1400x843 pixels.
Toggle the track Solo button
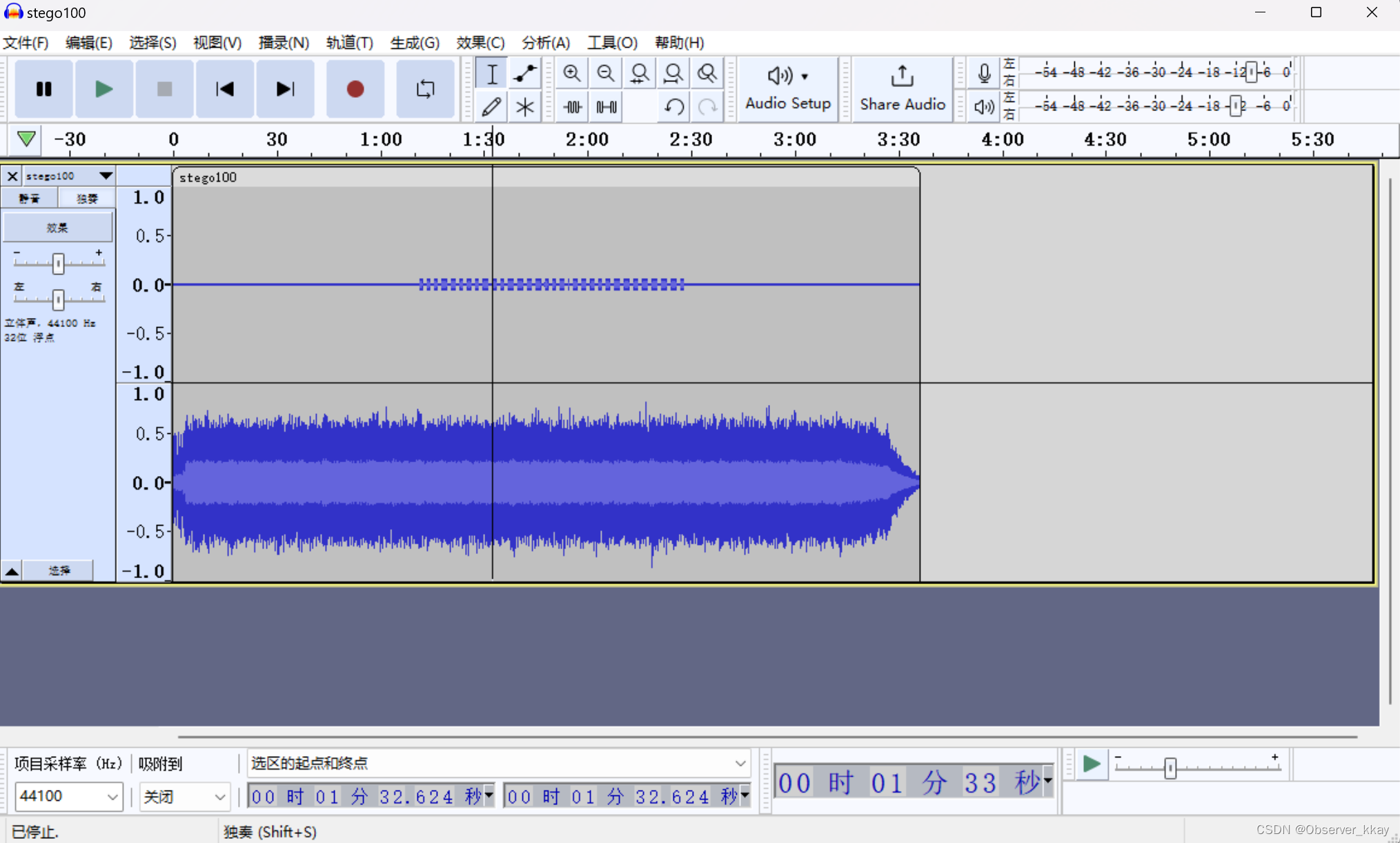(x=87, y=199)
